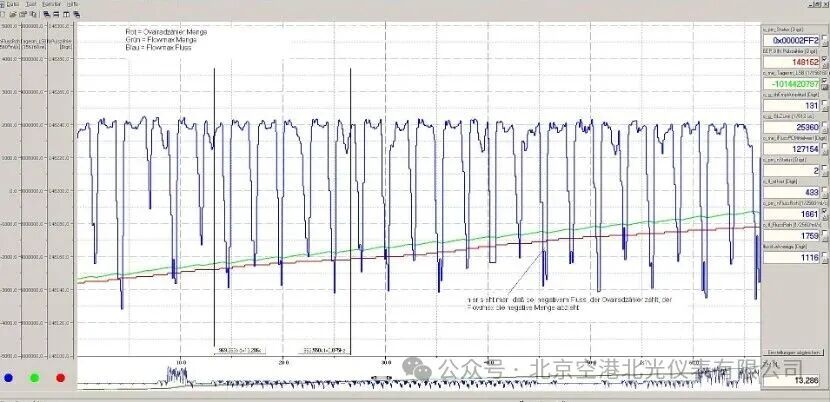Click the tile-horizontal window icon

57,14
